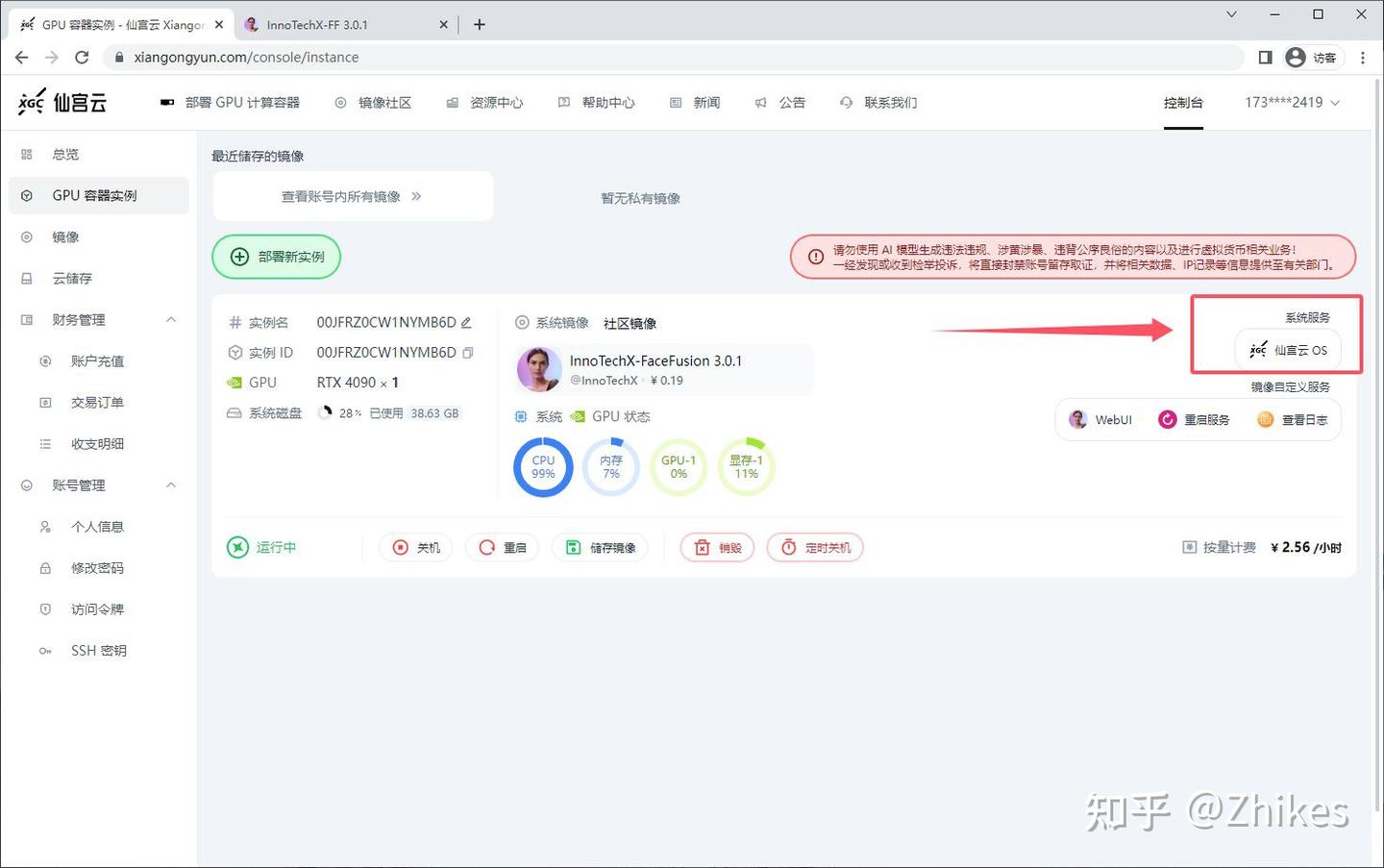Screen dimensions: 1384x868
Task: Open 访问令牌 in the sidebar
Action: 98,609
